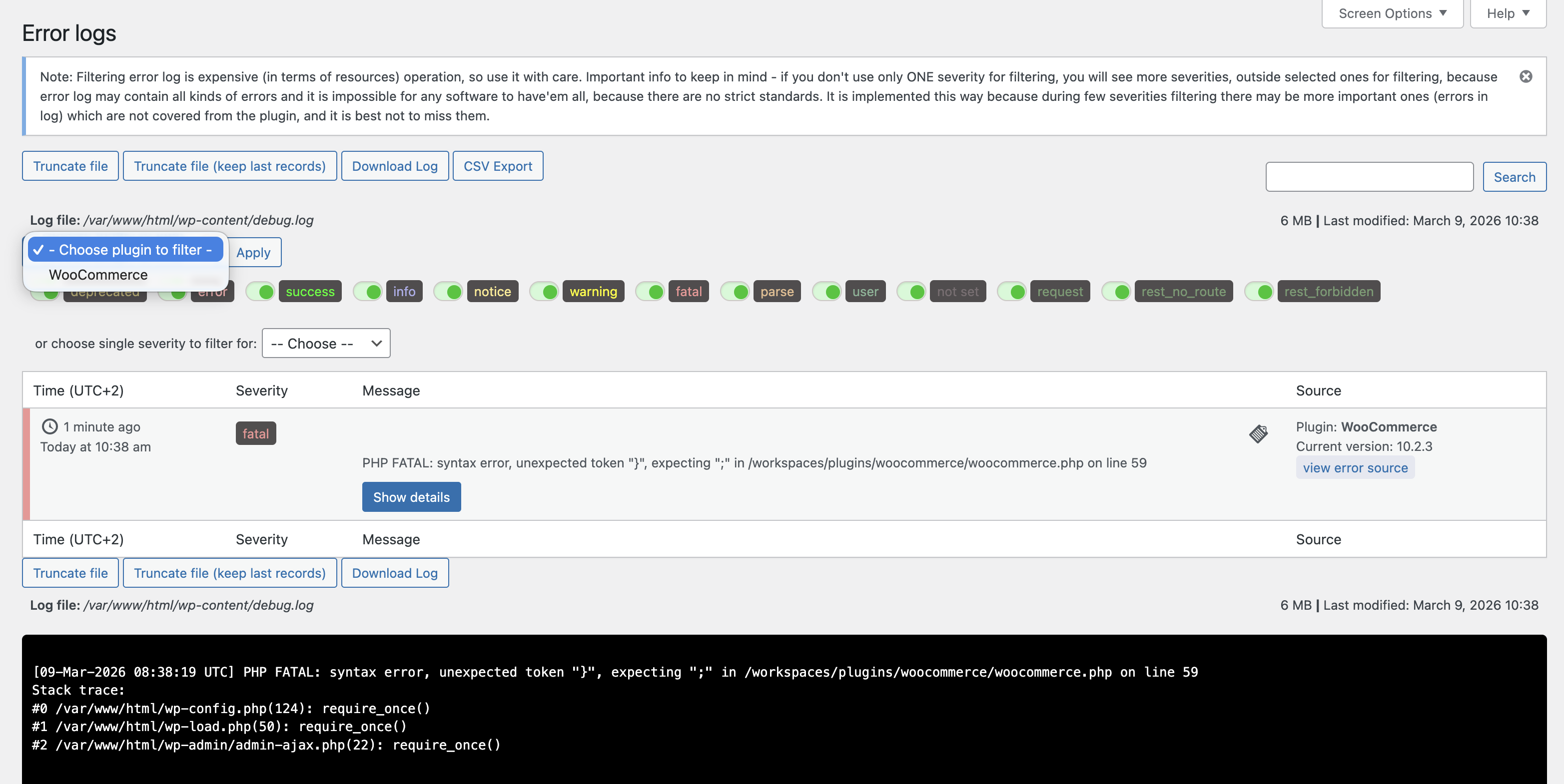Click the clock icon beside 1 minute ago
The height and width of the screenshot is (784, 1564).
50,426
